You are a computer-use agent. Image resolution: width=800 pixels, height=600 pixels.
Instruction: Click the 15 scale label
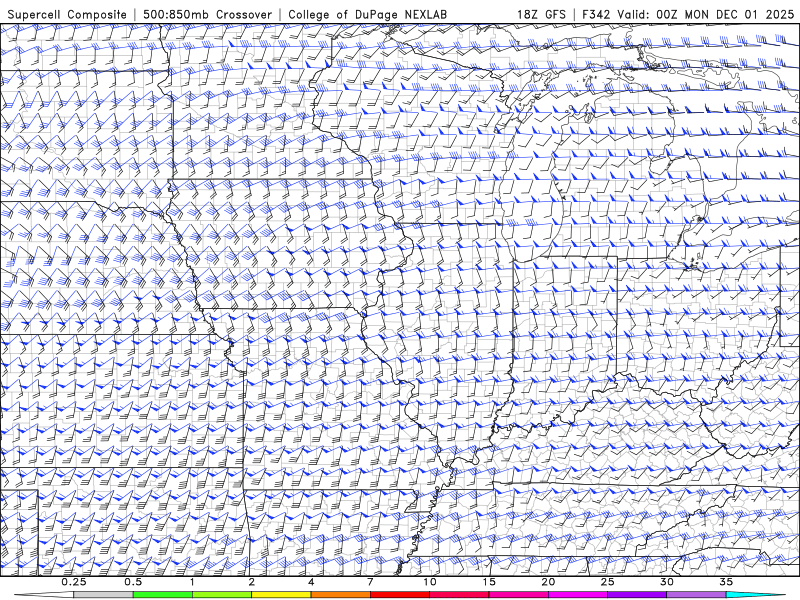489,582
